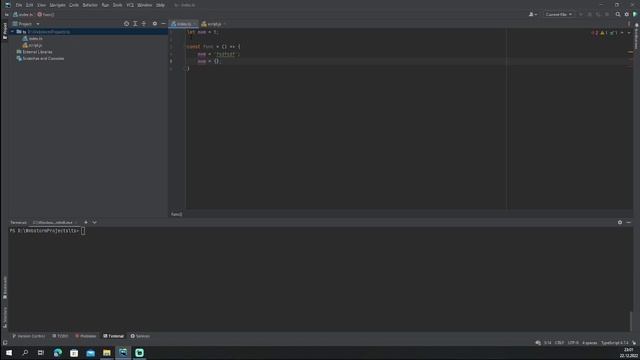640x360 pixels.
Task: Click func() breadcrumb in navigation bar
Action: (x=46, y=15)
